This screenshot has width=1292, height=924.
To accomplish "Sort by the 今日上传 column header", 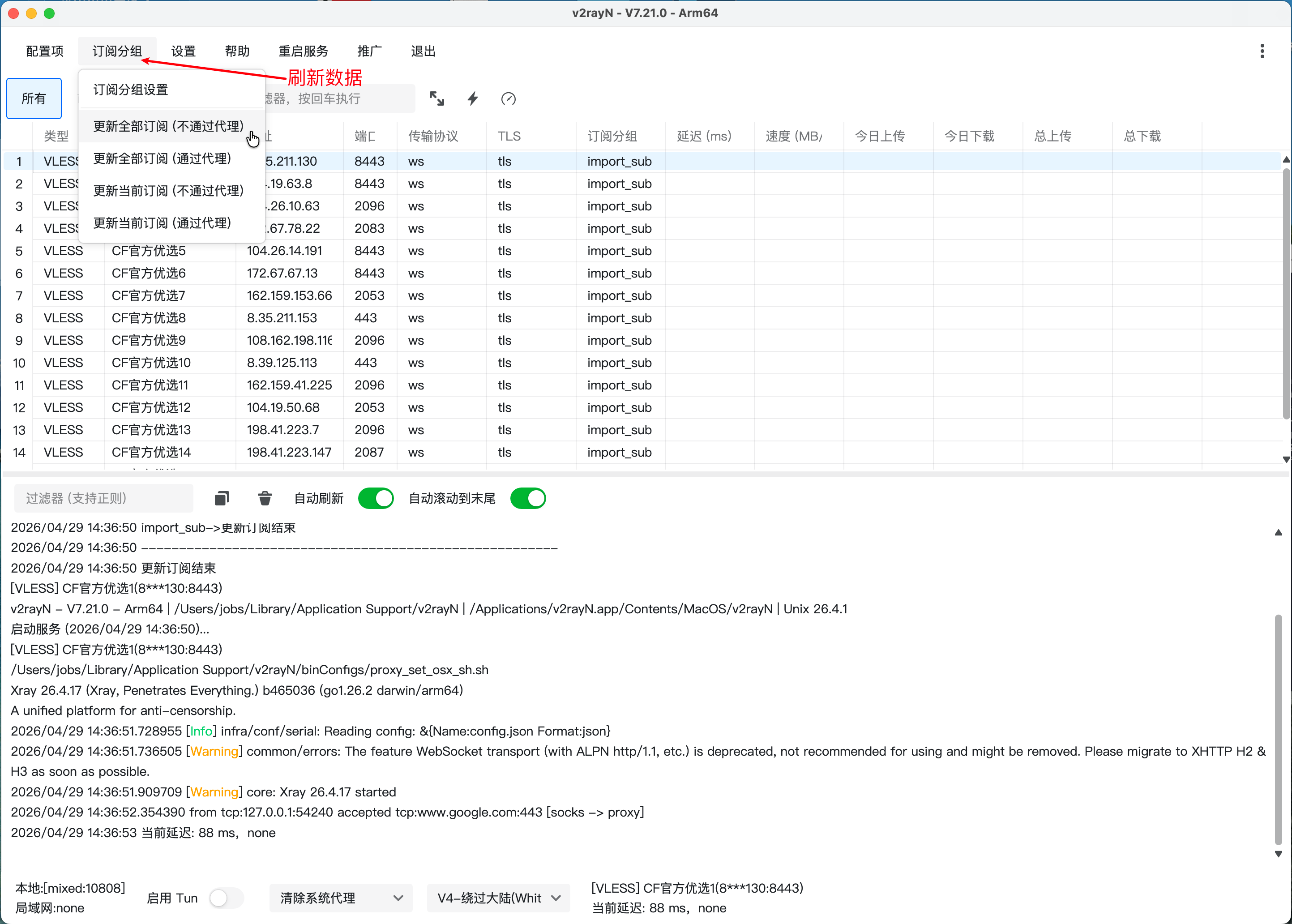I will [889, 136].
